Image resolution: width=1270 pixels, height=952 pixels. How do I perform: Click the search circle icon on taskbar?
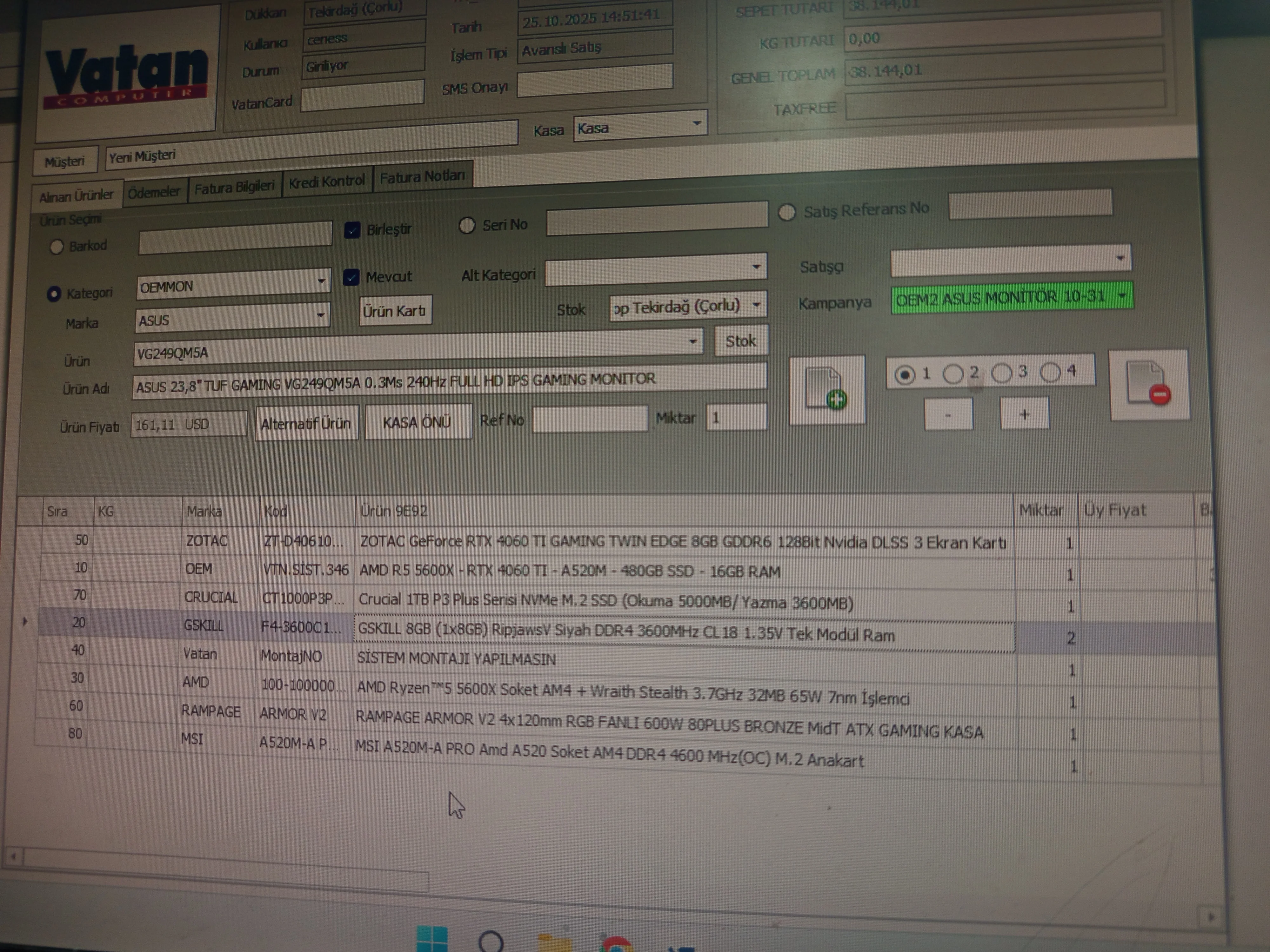coord(491,942)
